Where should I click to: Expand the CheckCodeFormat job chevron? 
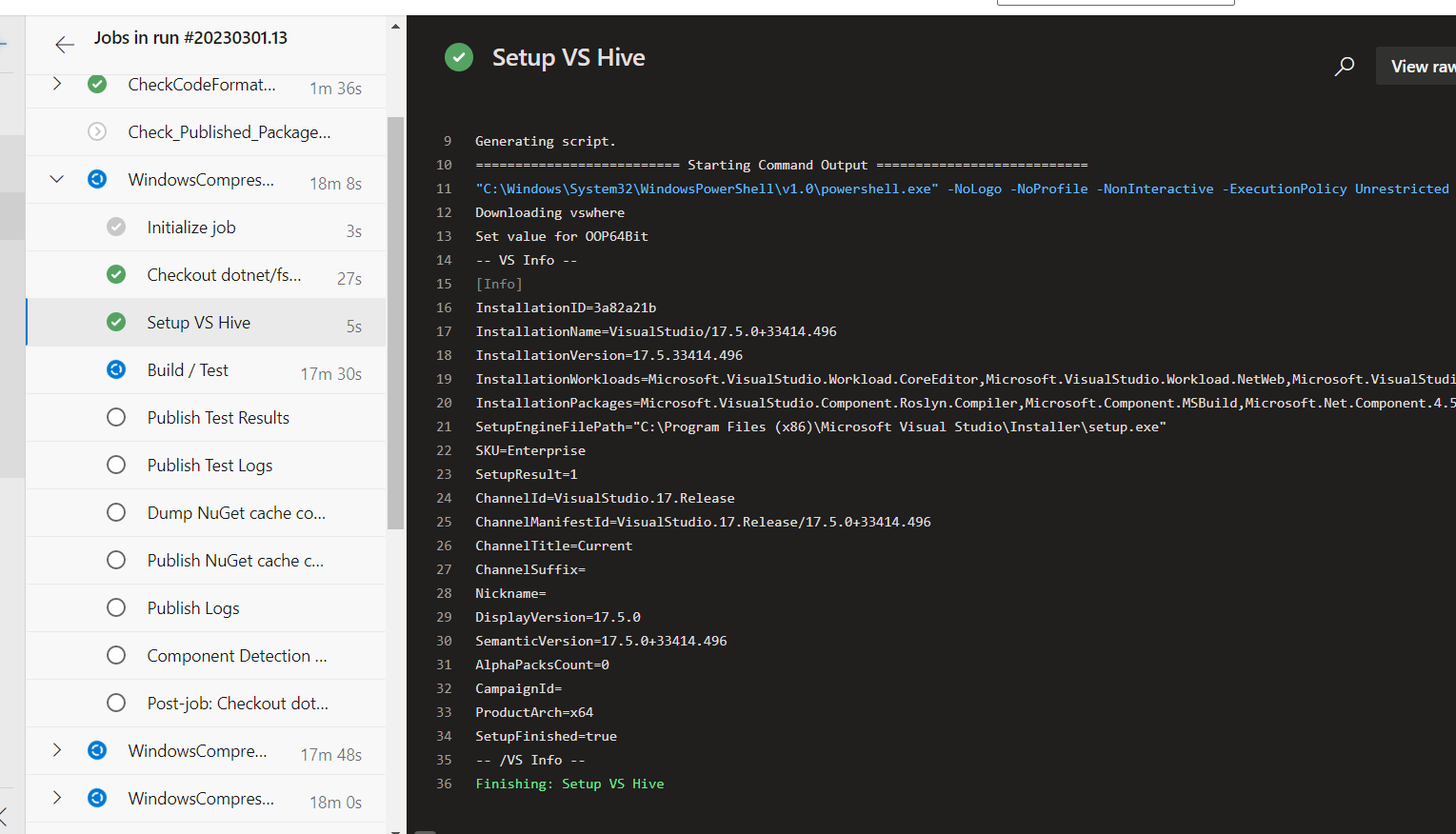tap(57, 84)
